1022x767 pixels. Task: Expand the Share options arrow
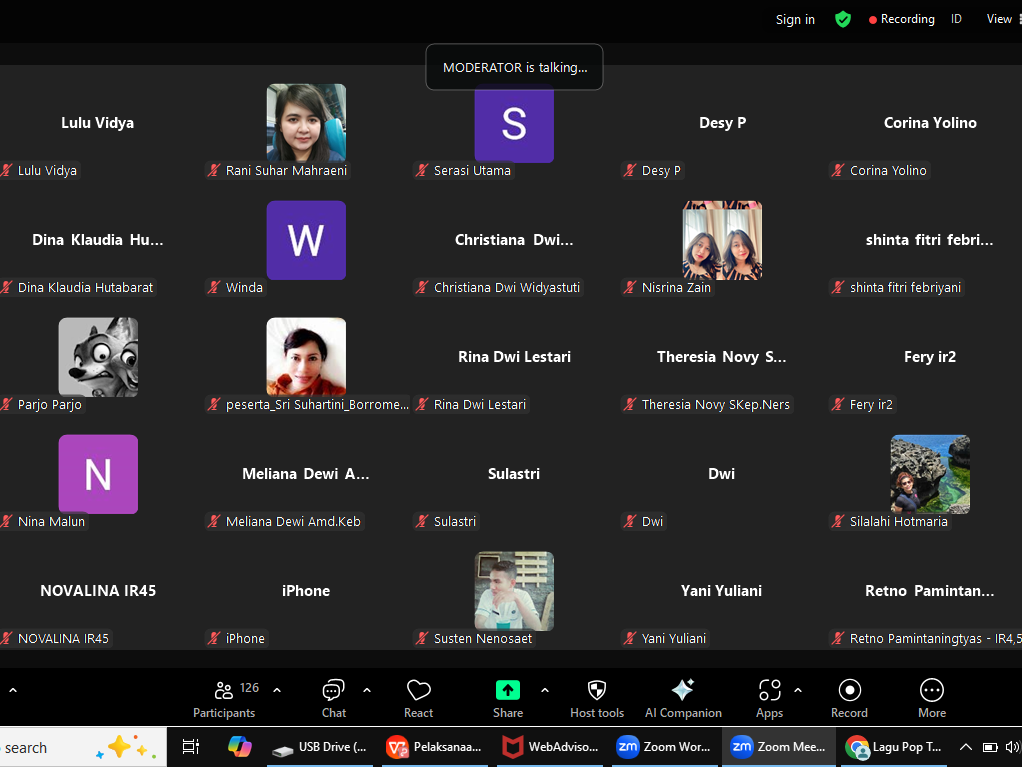point(545,690)
